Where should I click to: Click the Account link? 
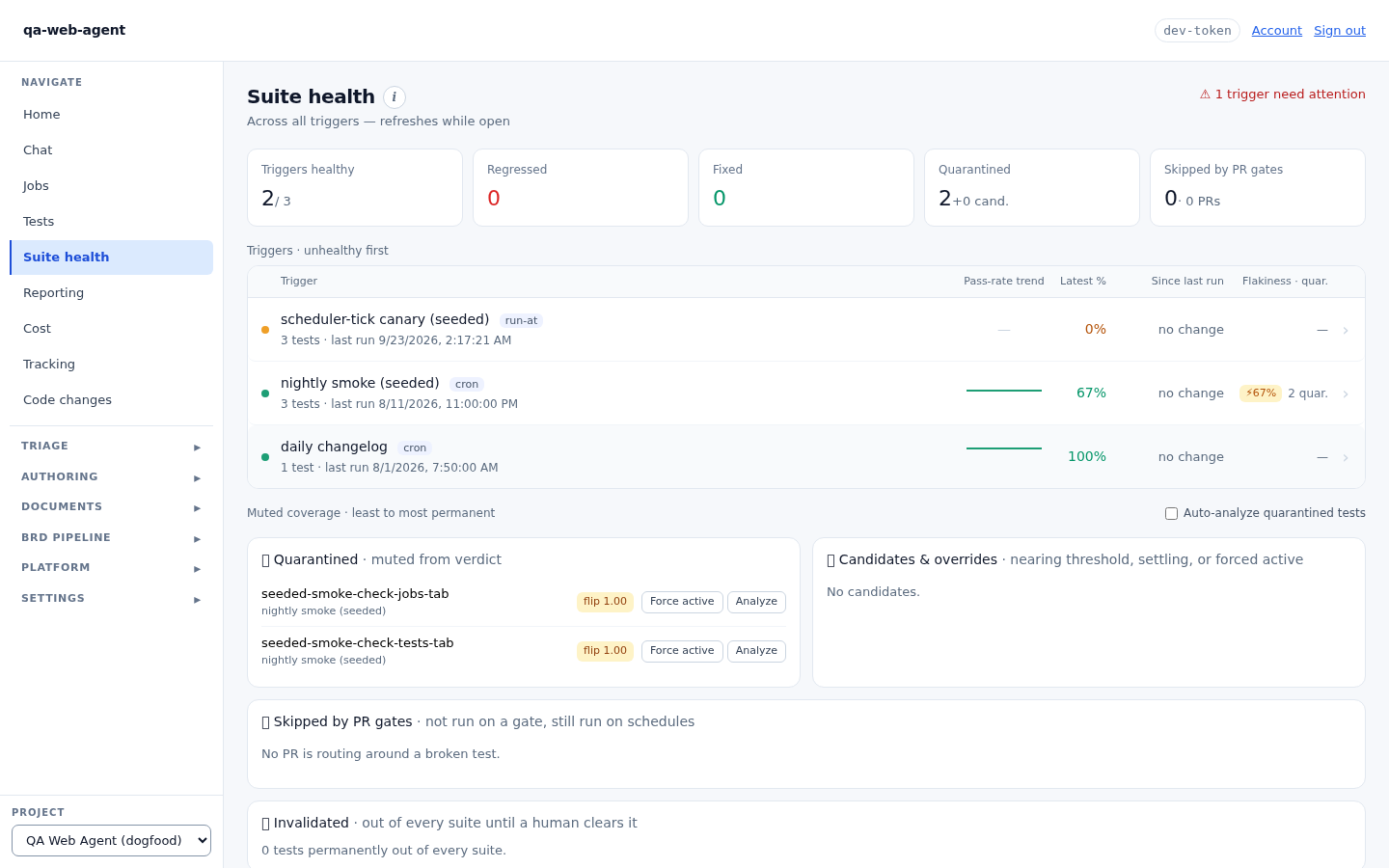tap(1276, 31)
